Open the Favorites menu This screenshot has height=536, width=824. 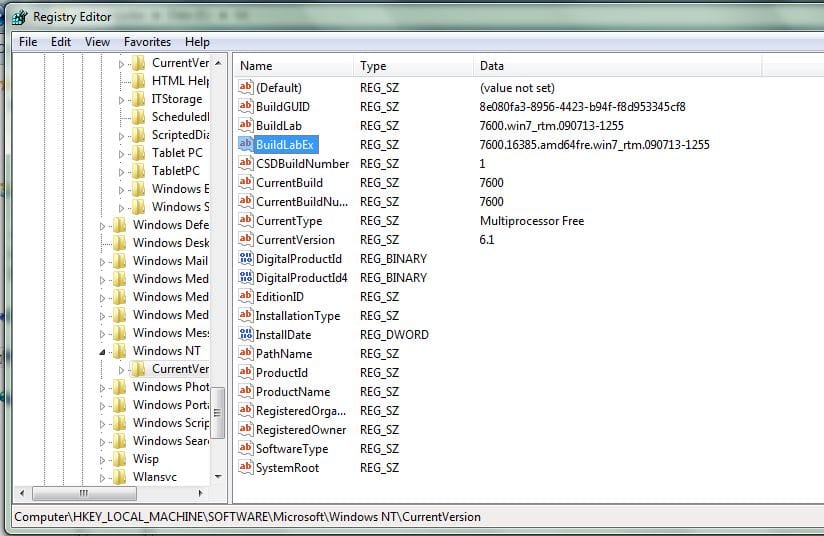(147, 42)
